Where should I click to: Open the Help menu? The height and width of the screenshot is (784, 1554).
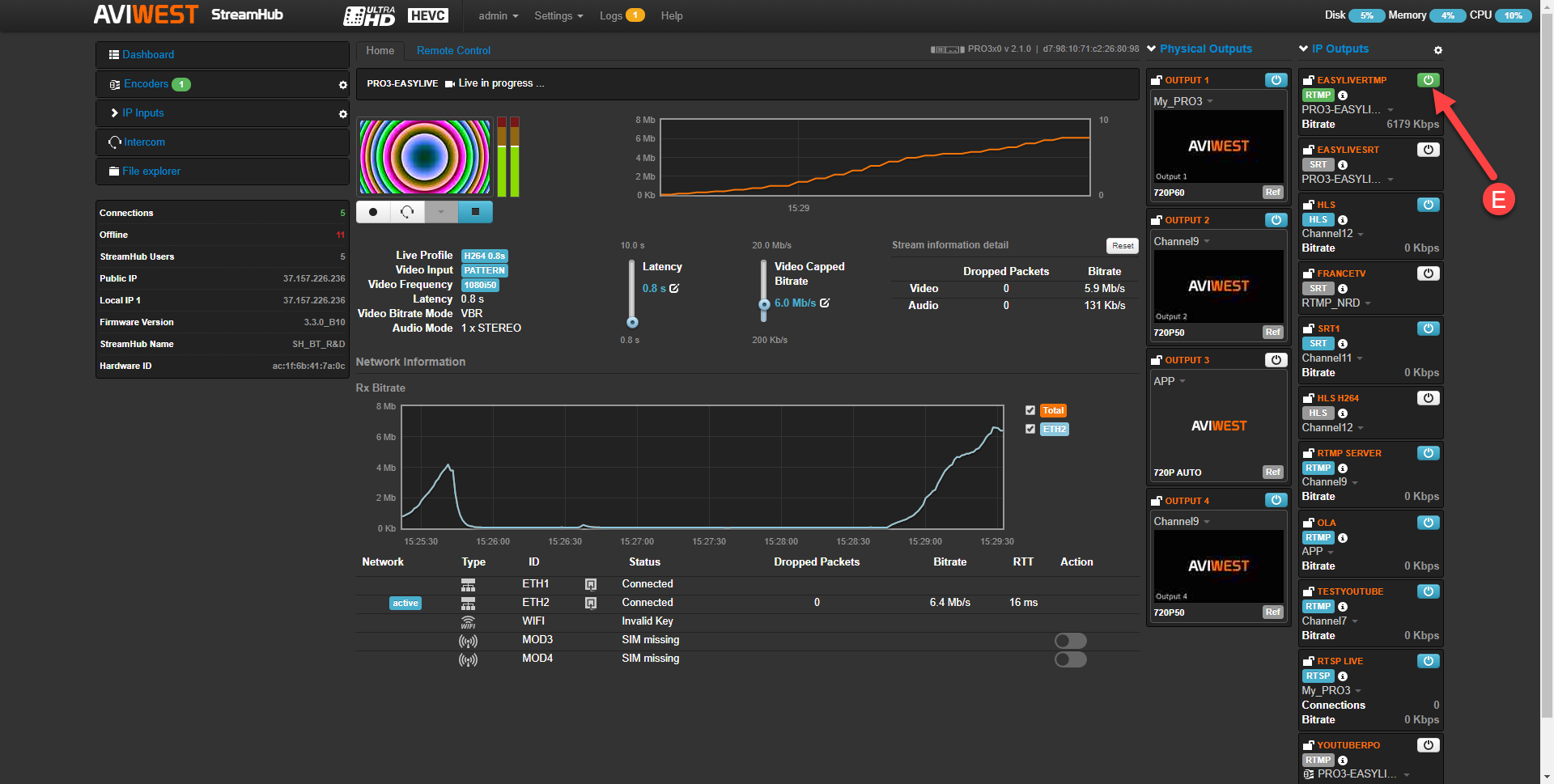tap(672, 15)
